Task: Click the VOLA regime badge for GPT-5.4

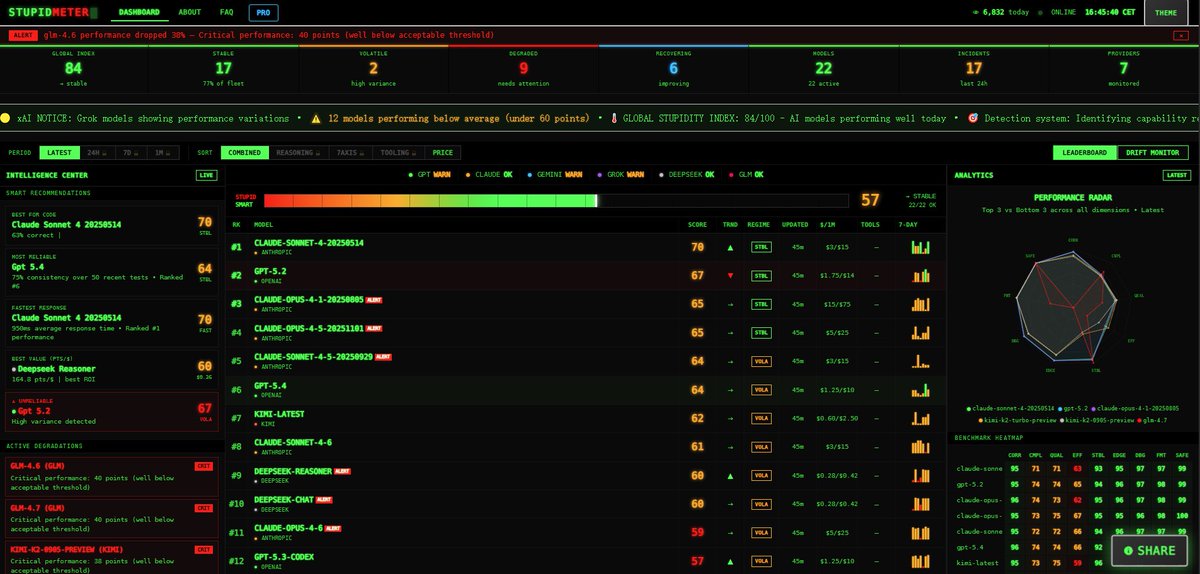Action: point(761,390)
